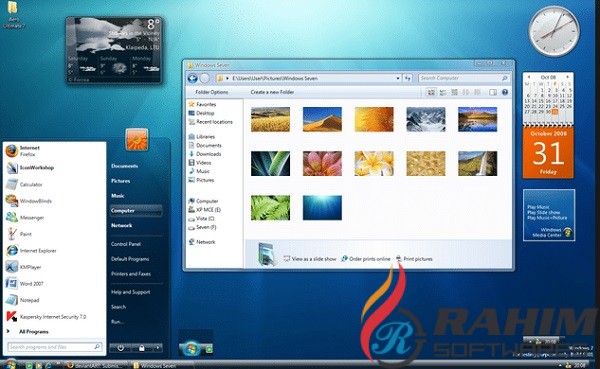Select Videos in the navigation pane
This screenshot has width=600, height=369.
click(200, 163)
